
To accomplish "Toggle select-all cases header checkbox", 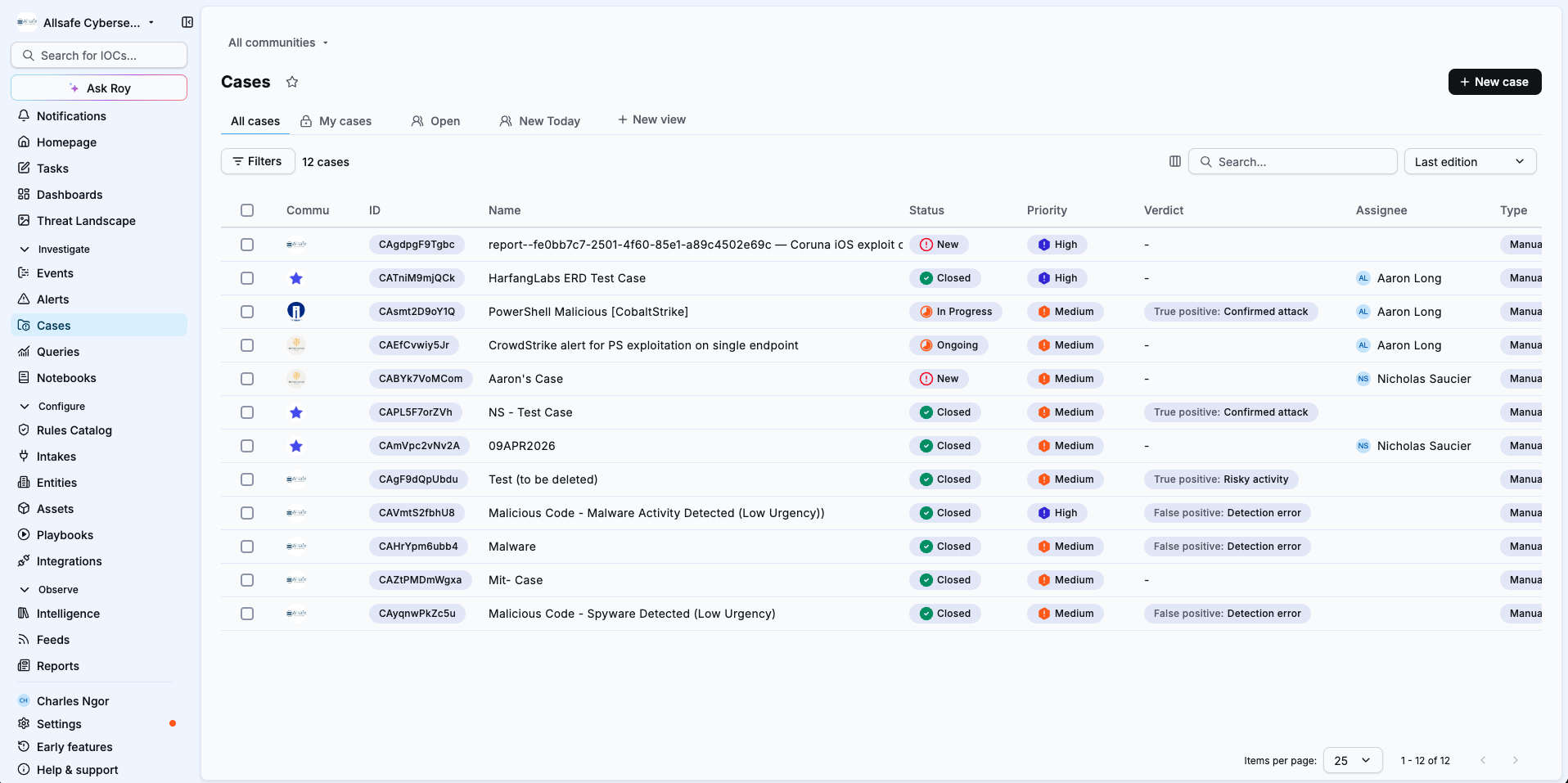I will tap(247, 210).
